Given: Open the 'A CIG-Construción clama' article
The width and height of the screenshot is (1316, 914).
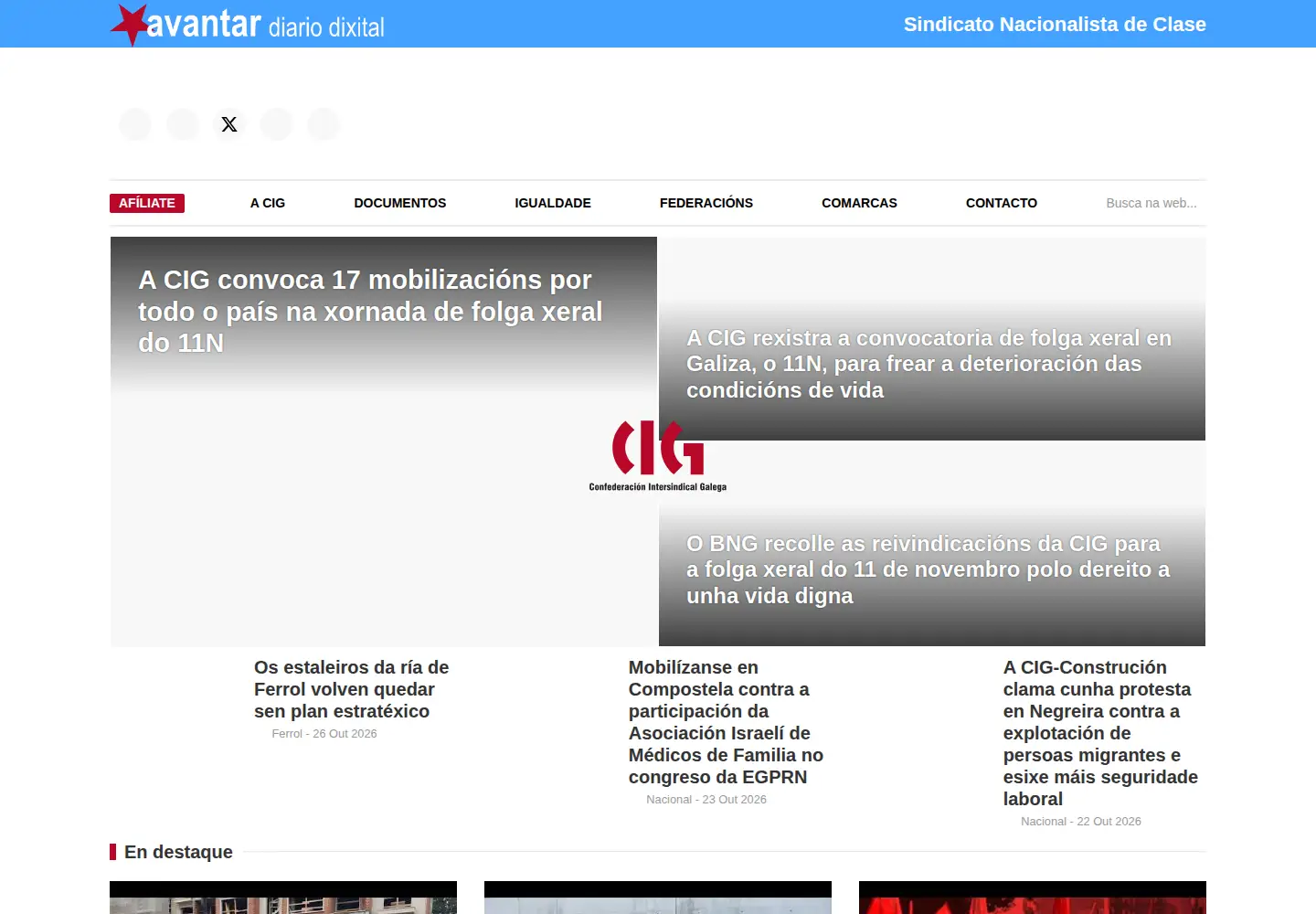Looking at the screenshot, I should pos(1100,733).
